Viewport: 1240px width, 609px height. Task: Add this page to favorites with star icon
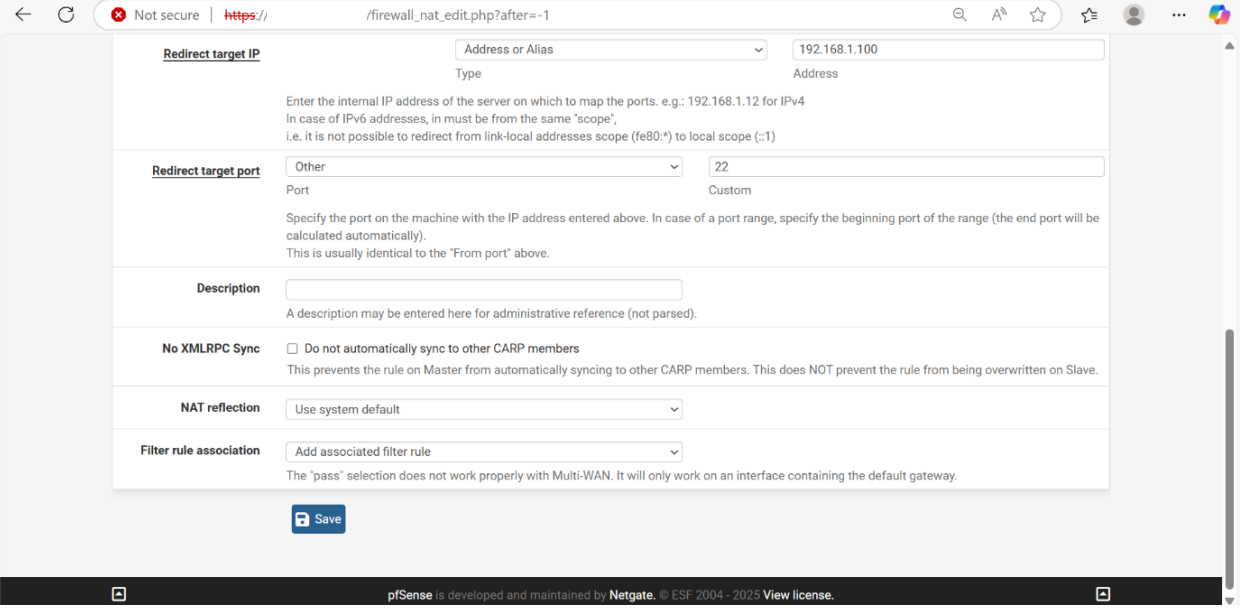tap(1038, 15)
